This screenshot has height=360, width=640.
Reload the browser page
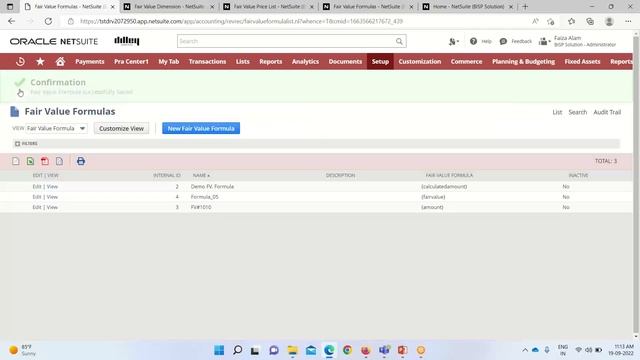[48, 21]
